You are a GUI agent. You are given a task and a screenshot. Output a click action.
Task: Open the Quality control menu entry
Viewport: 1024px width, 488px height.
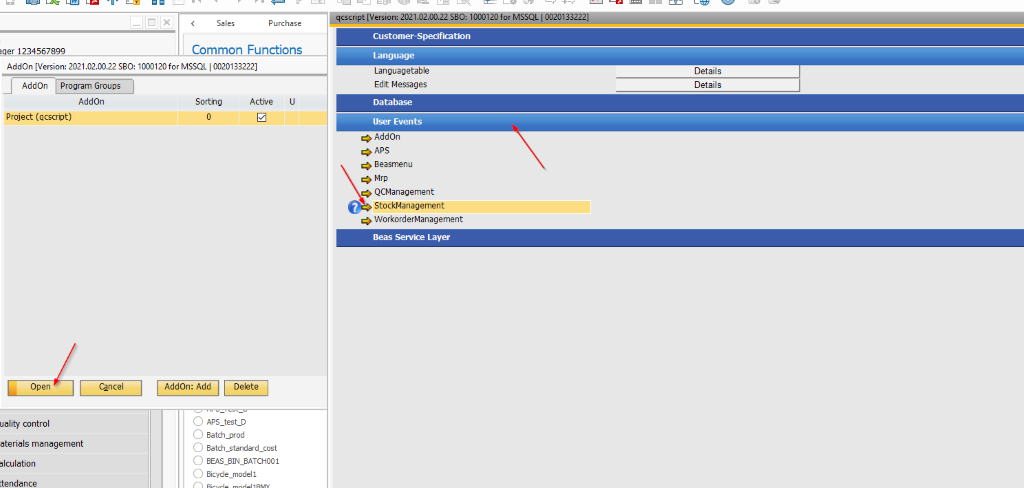(x=74, y=423)
